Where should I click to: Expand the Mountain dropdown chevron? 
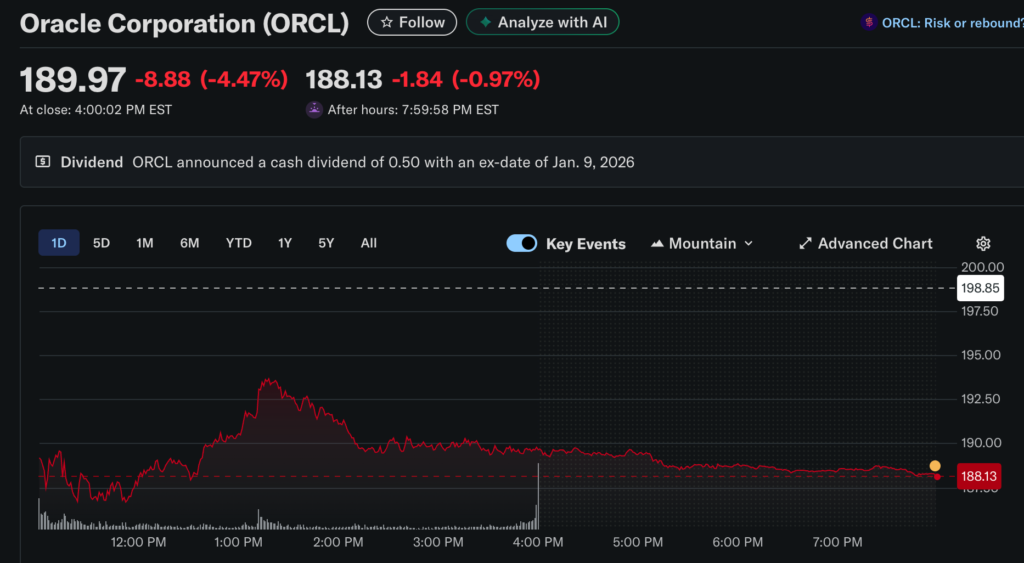point(749,244)
